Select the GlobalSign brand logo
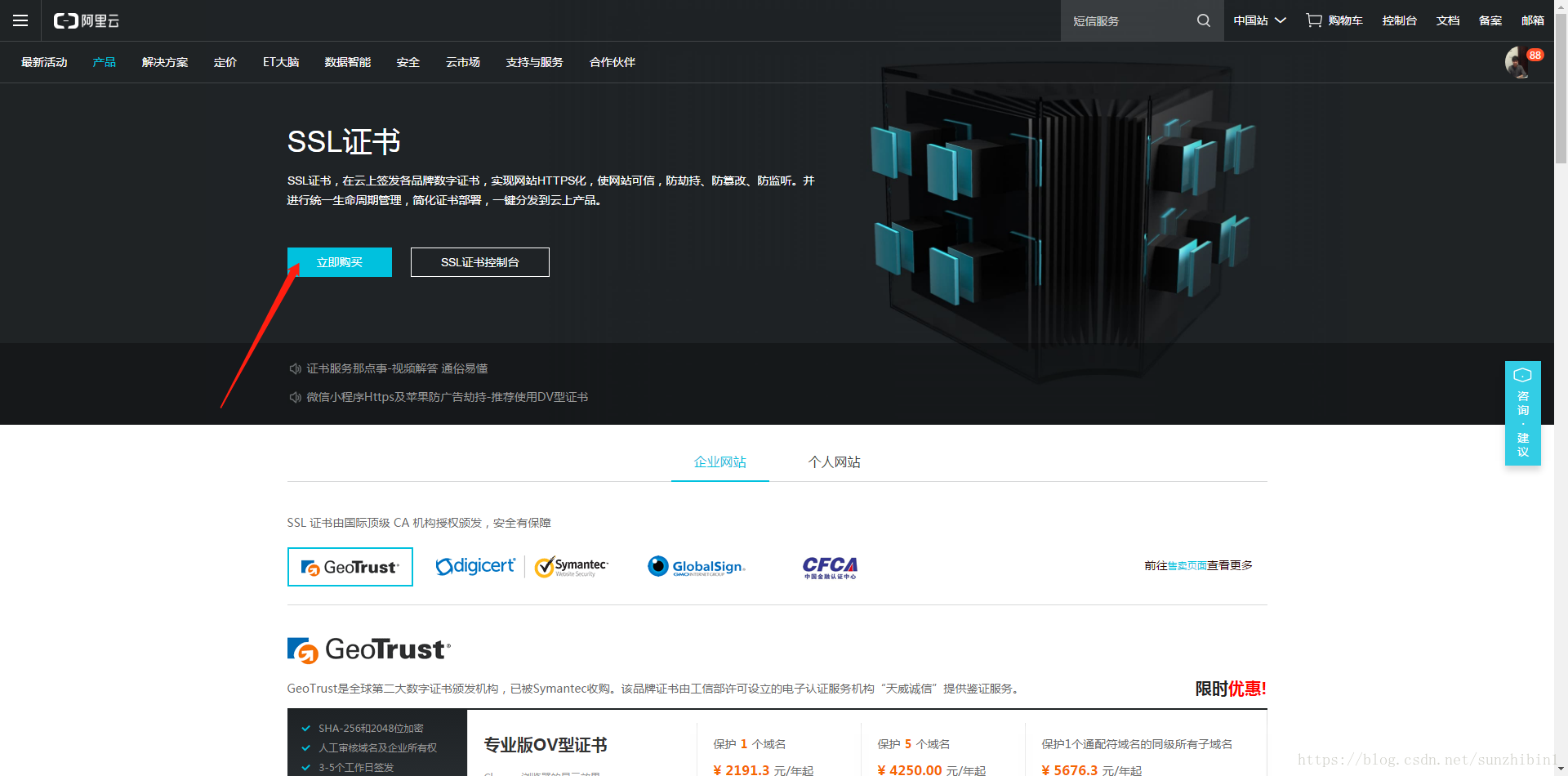 697,566
